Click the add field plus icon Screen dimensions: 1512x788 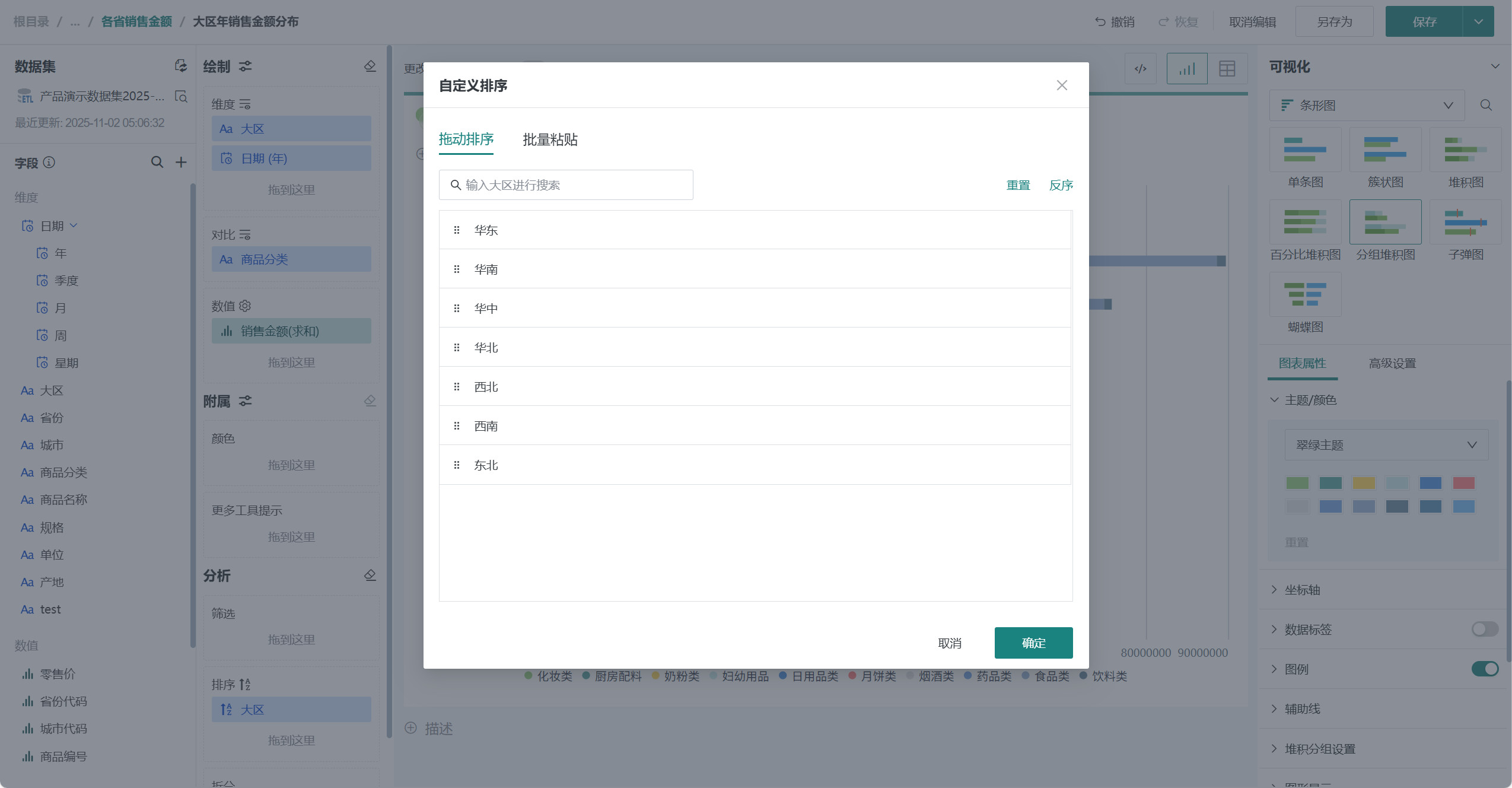181,162
